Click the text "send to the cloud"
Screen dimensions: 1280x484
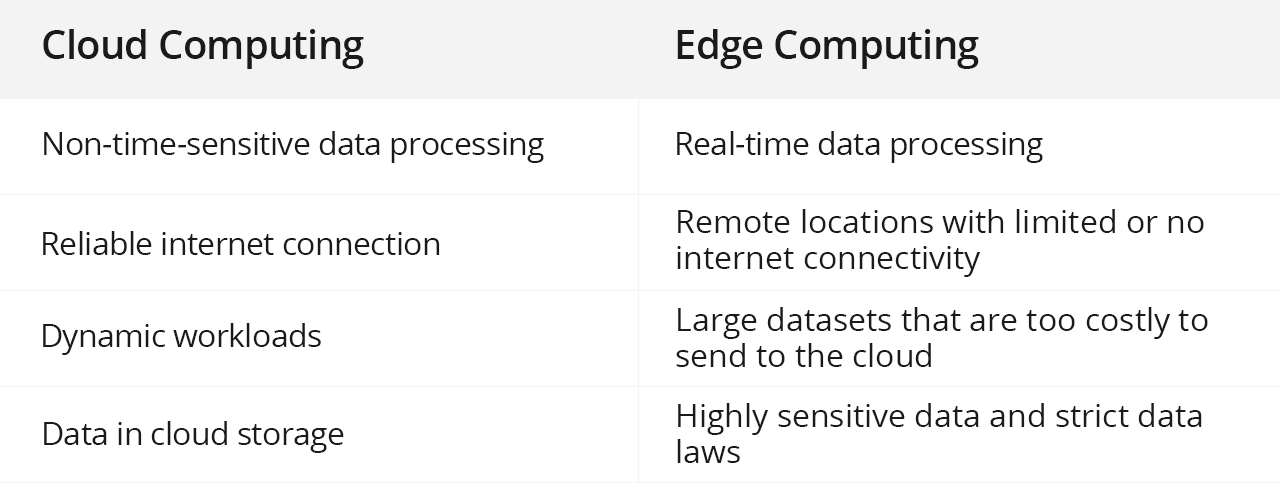point(803,356)
